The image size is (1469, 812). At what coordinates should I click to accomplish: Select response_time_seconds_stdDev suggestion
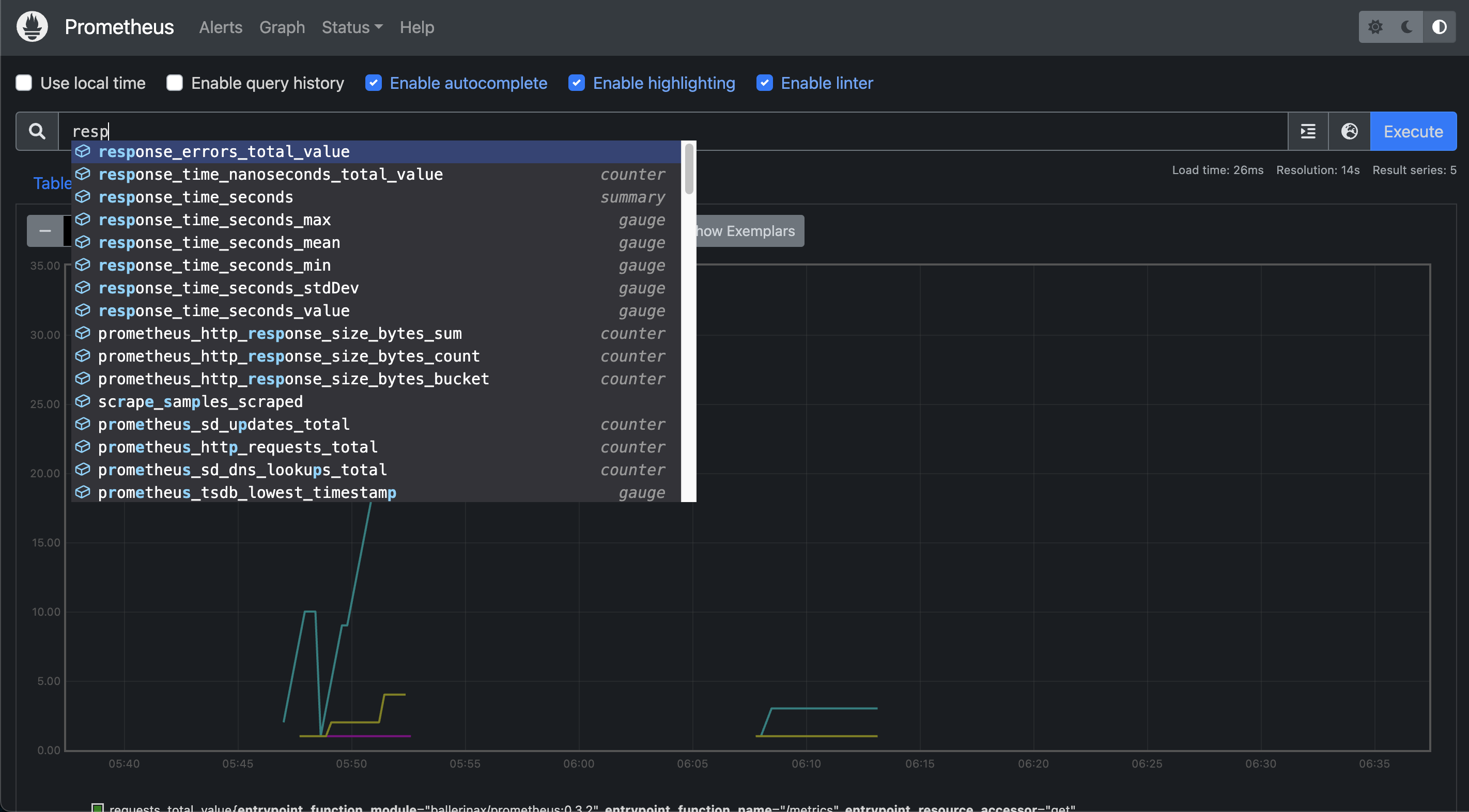tap(376, 289)
